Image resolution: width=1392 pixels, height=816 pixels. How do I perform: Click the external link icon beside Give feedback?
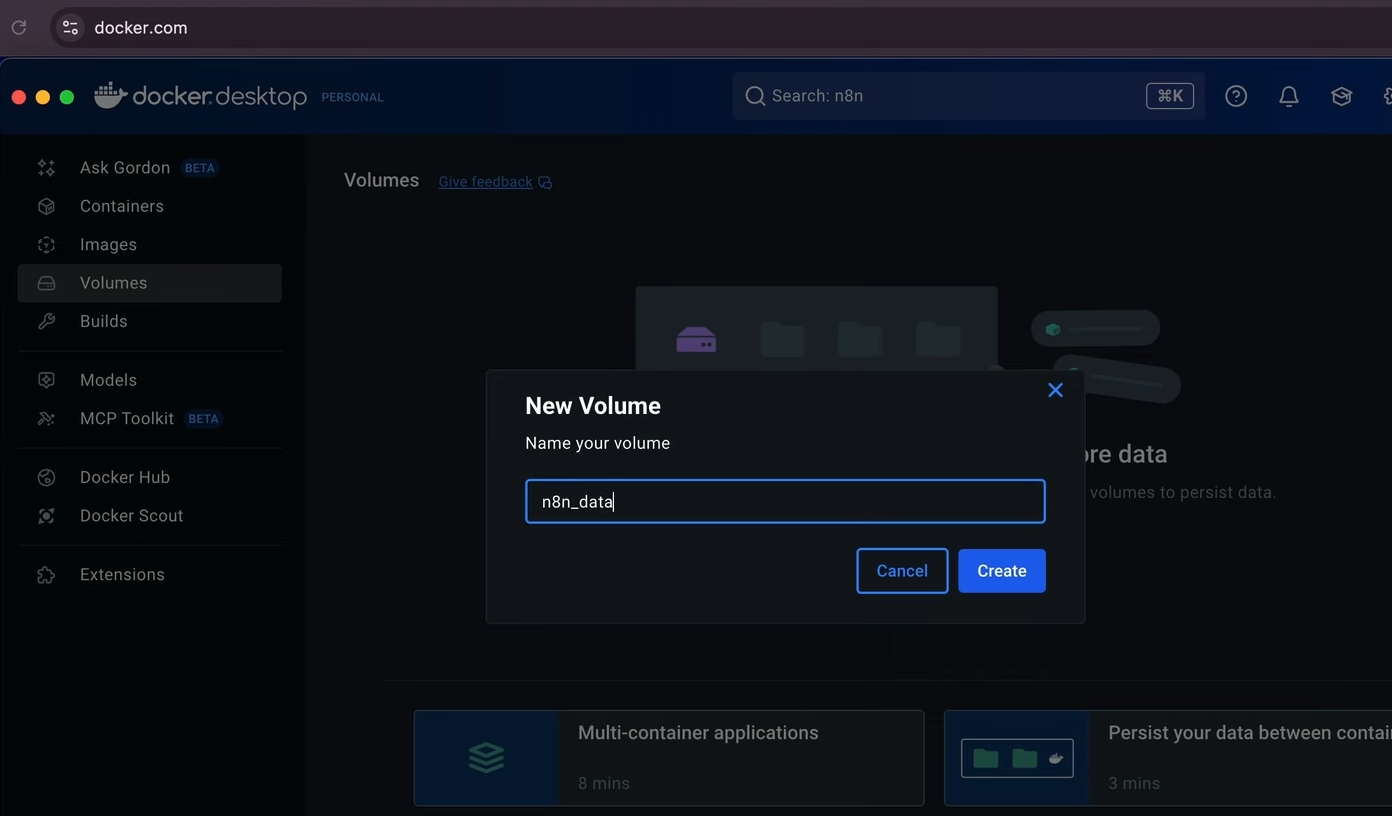(x=545, y=182)
